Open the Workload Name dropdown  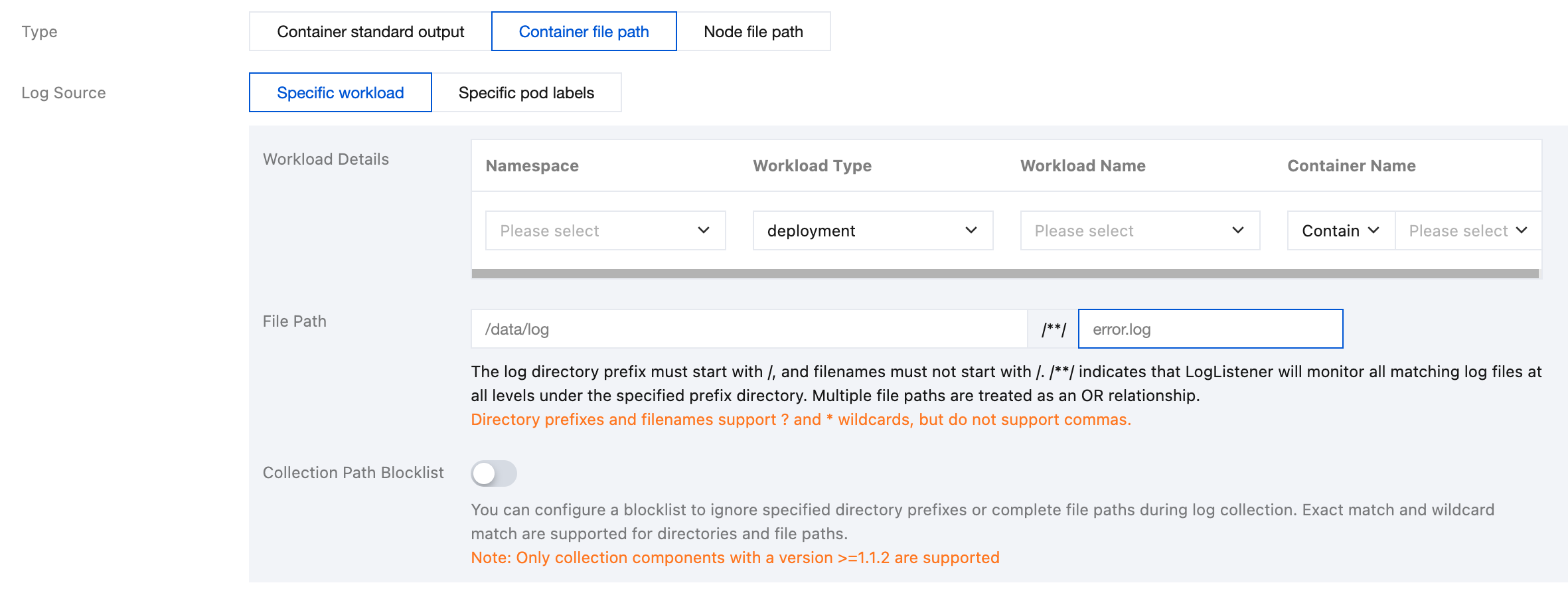[x=1139, y=230]
